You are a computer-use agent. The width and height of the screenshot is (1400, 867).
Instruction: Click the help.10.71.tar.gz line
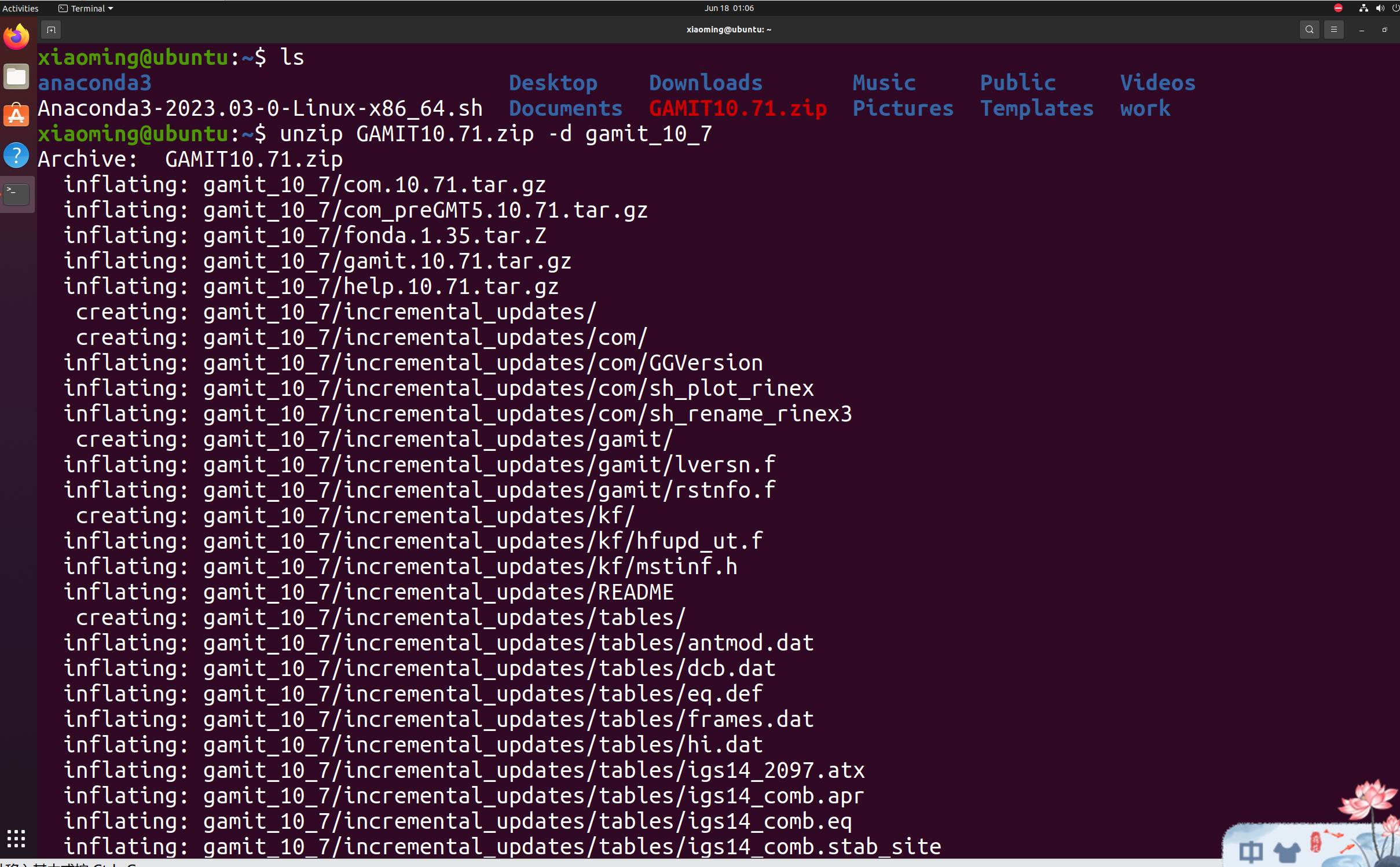click(x=311, y=286)
